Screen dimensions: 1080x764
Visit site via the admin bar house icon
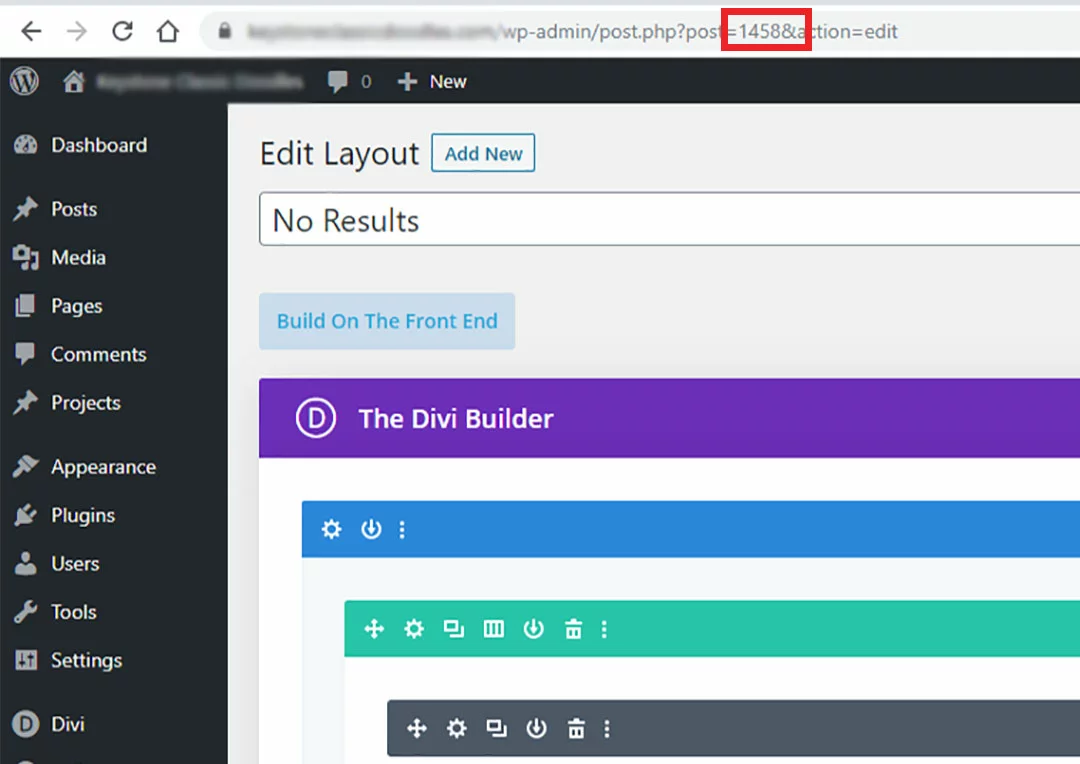[74, 81]
